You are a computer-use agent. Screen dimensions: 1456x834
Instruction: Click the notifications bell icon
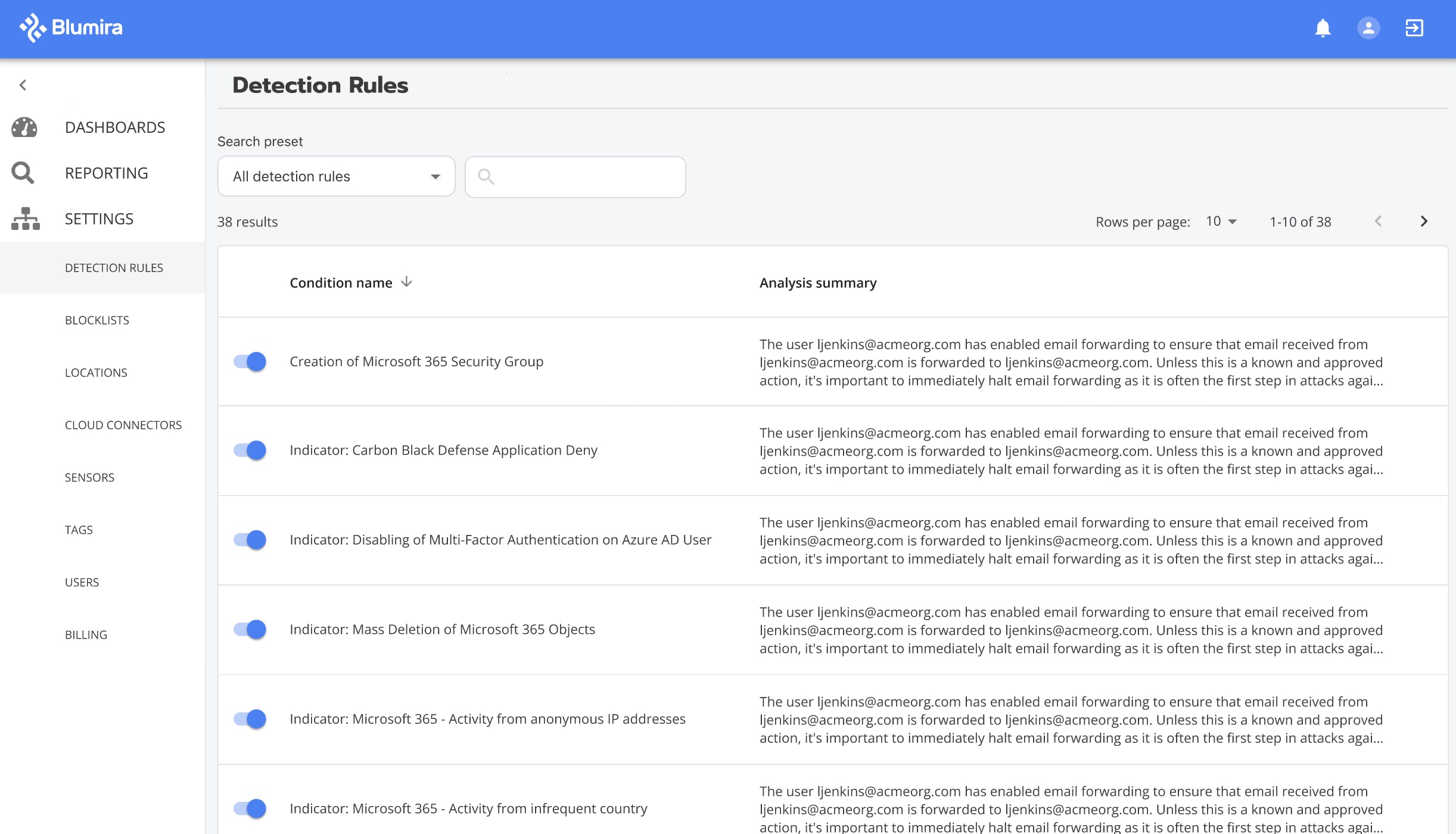click(1323, 28)
